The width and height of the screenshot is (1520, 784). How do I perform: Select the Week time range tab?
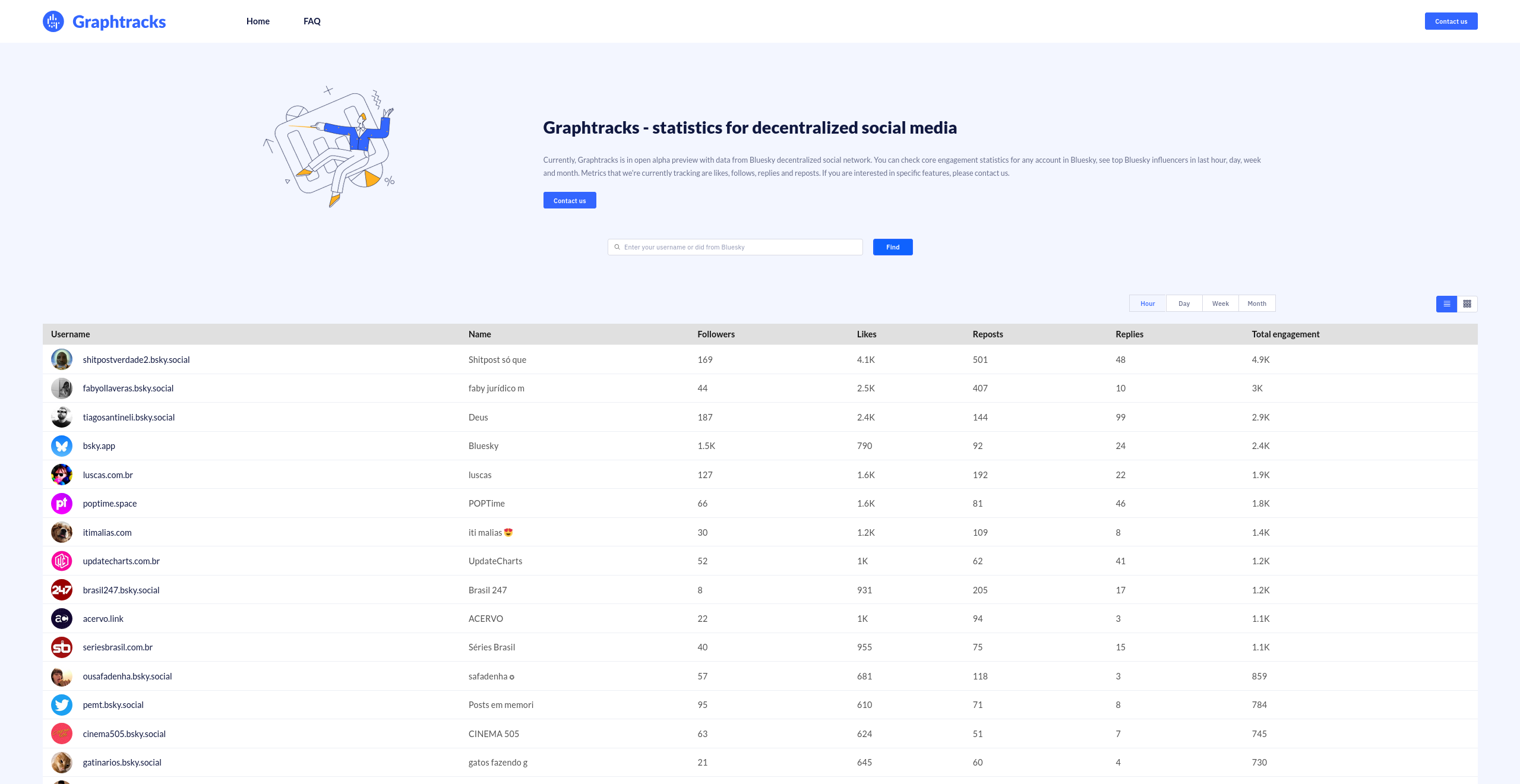click(1220, 304)
